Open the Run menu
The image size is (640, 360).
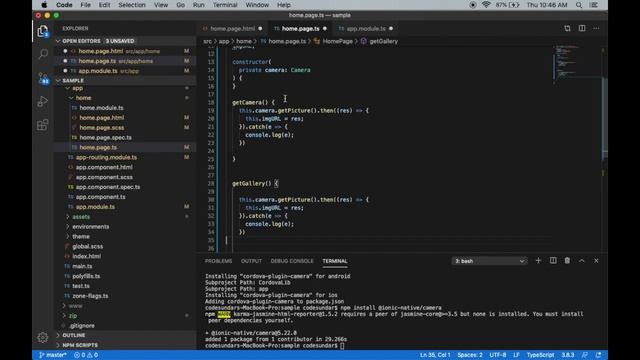coord(198,5)
